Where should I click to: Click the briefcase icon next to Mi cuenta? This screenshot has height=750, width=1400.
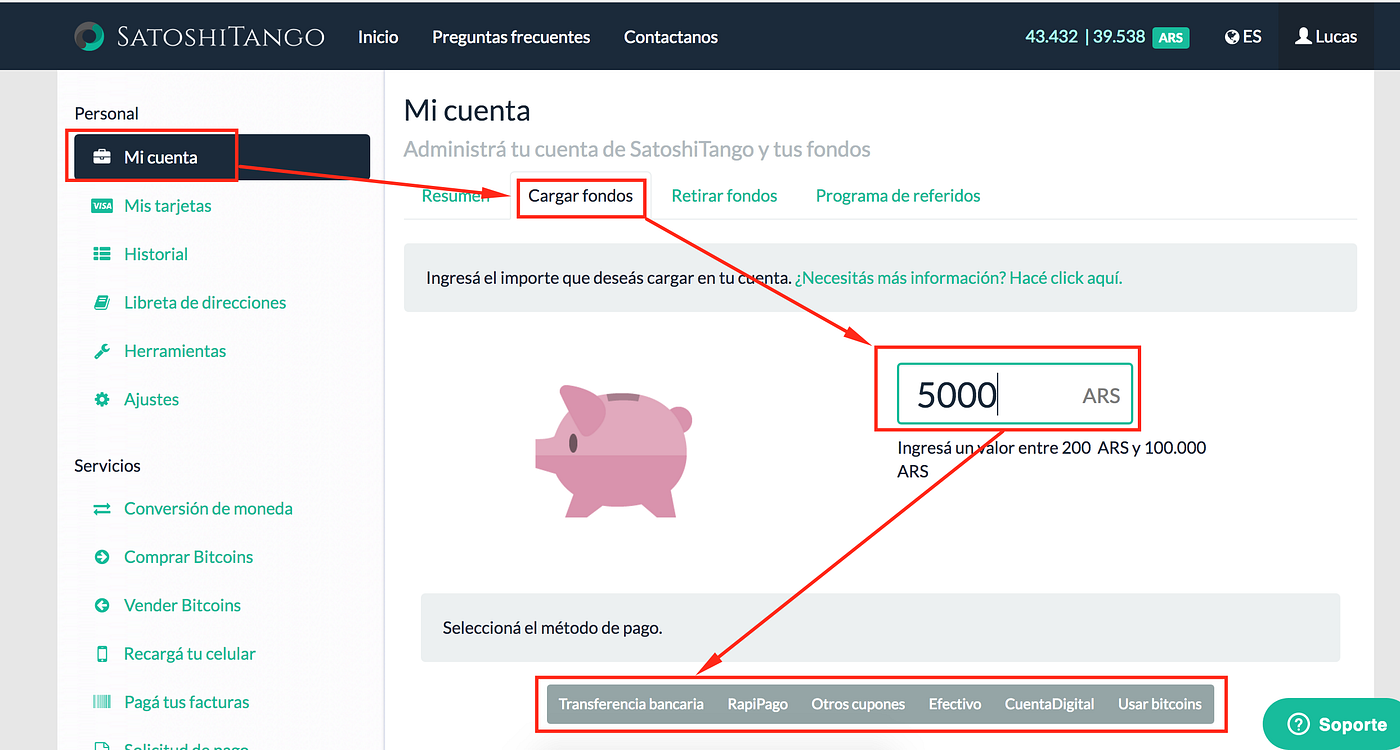point(102,157)
